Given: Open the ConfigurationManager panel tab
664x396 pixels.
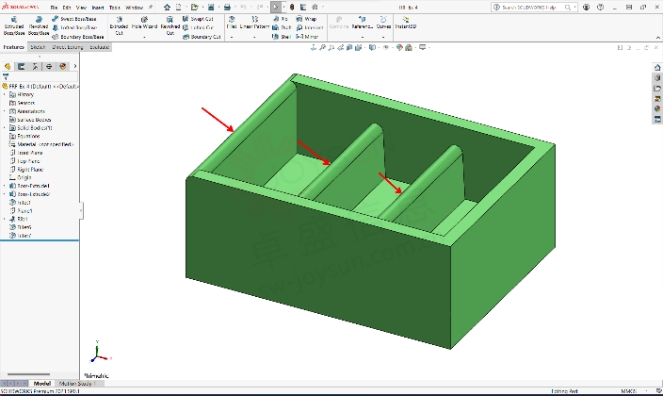Looking at the screenshot, I should coord(35,66).
